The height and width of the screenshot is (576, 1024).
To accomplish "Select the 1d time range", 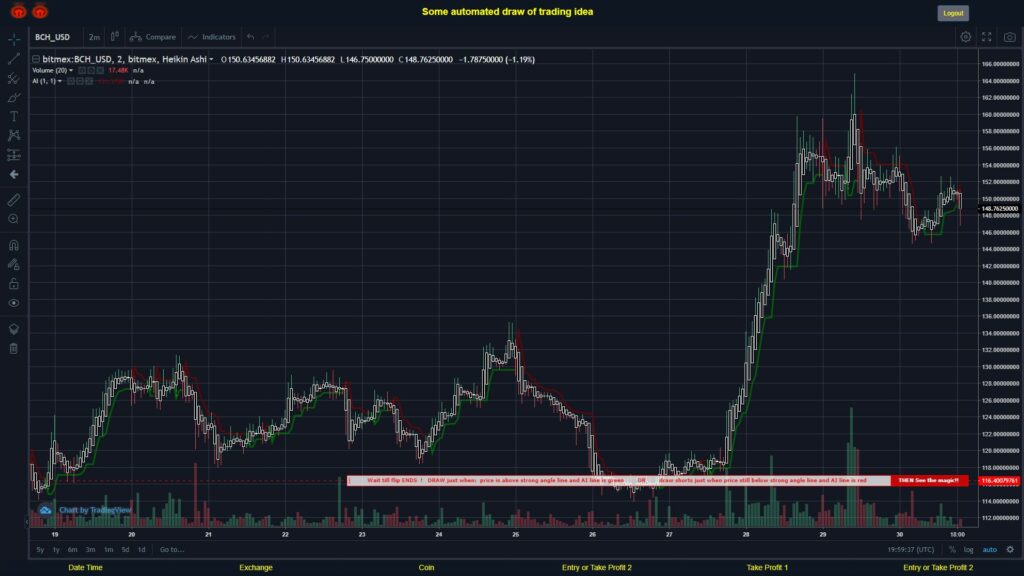I will tap(142, 550).
